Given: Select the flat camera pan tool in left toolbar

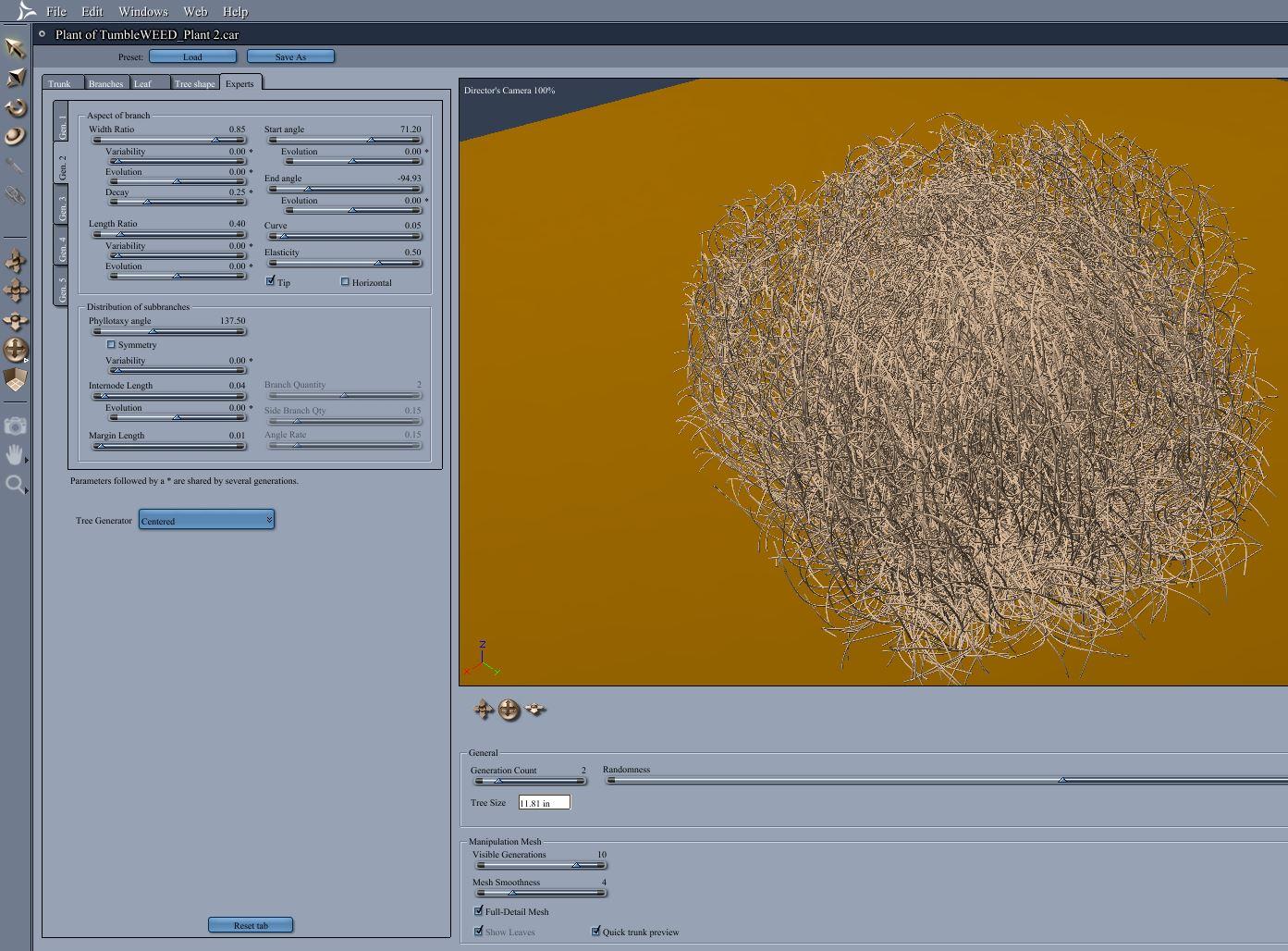Looking at the screenshot, I should pyautogui.click(x=15, y=320).
